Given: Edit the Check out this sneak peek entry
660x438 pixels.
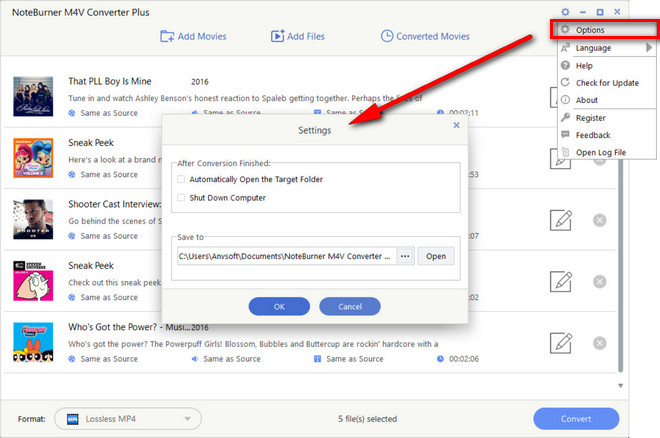Looking at the screenshot, I should [x=561, y=281].
